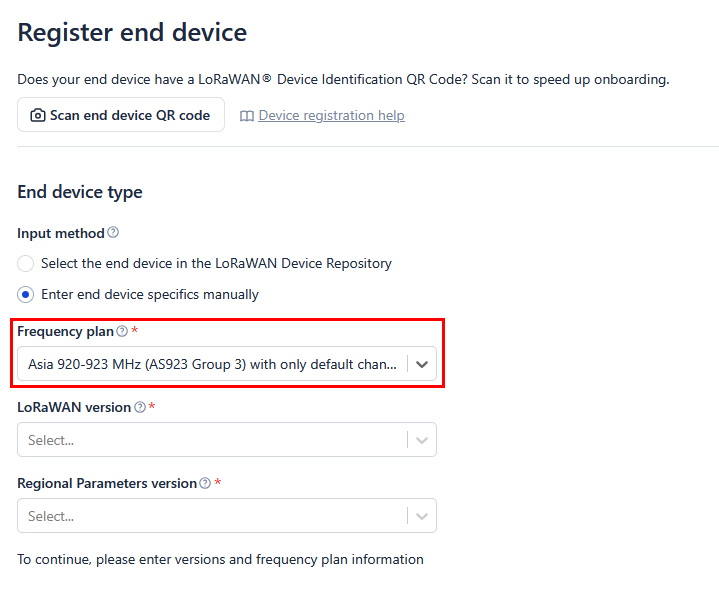719x602 pixels.
Task: Click the Asia 920-923 MHz frequency plan field
Action: [x=227, y=364]
